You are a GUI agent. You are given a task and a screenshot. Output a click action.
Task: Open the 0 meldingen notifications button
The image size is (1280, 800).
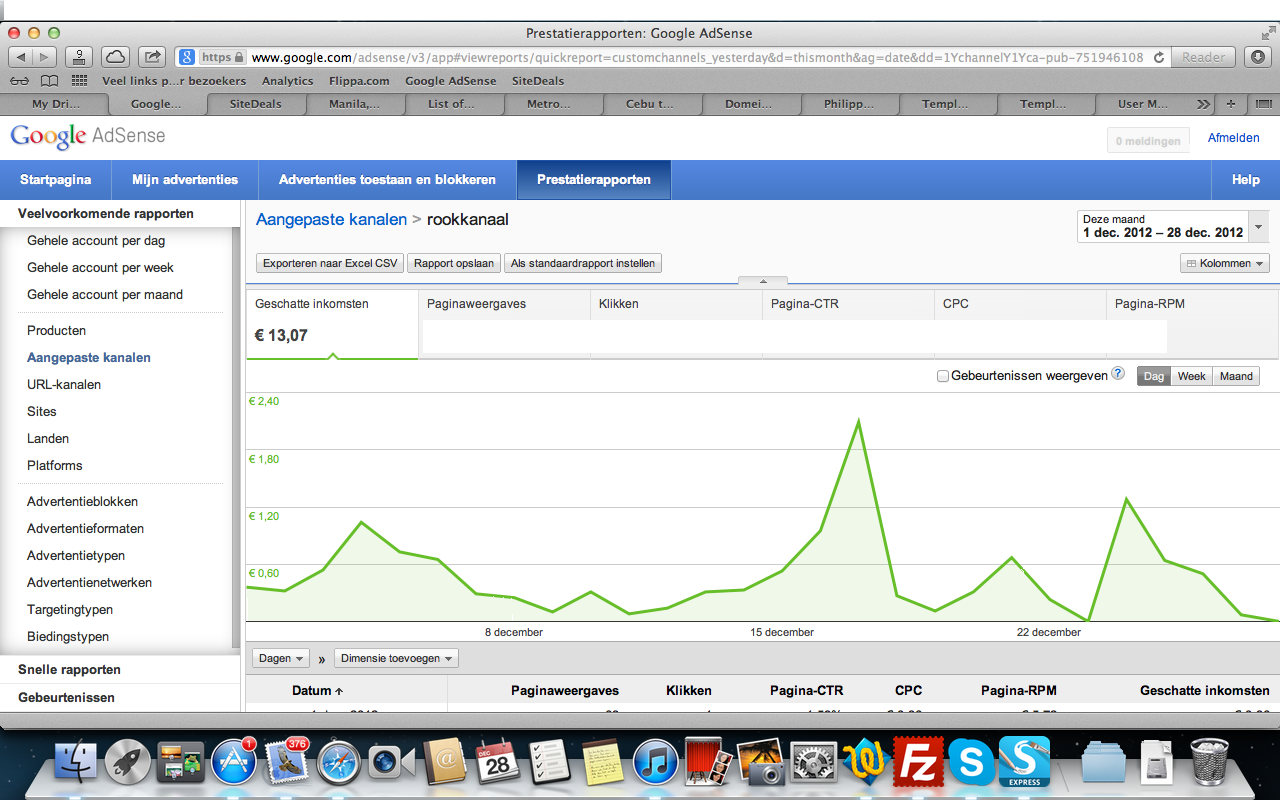pyautogui.click(x=1148, y=141)
